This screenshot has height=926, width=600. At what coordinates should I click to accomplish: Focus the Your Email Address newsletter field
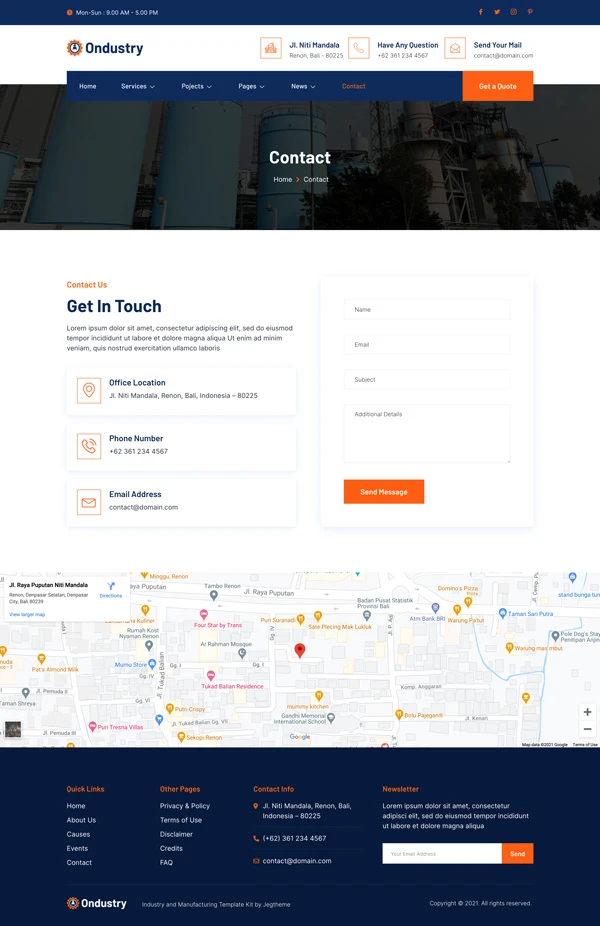pyautogui.click(x=441, y=854)
